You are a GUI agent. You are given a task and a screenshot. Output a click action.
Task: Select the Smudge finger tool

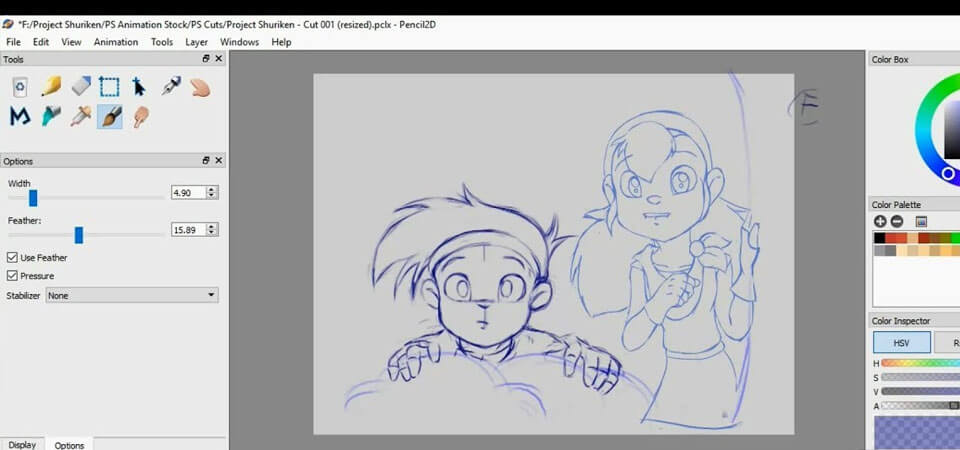[x=141, y=116]
